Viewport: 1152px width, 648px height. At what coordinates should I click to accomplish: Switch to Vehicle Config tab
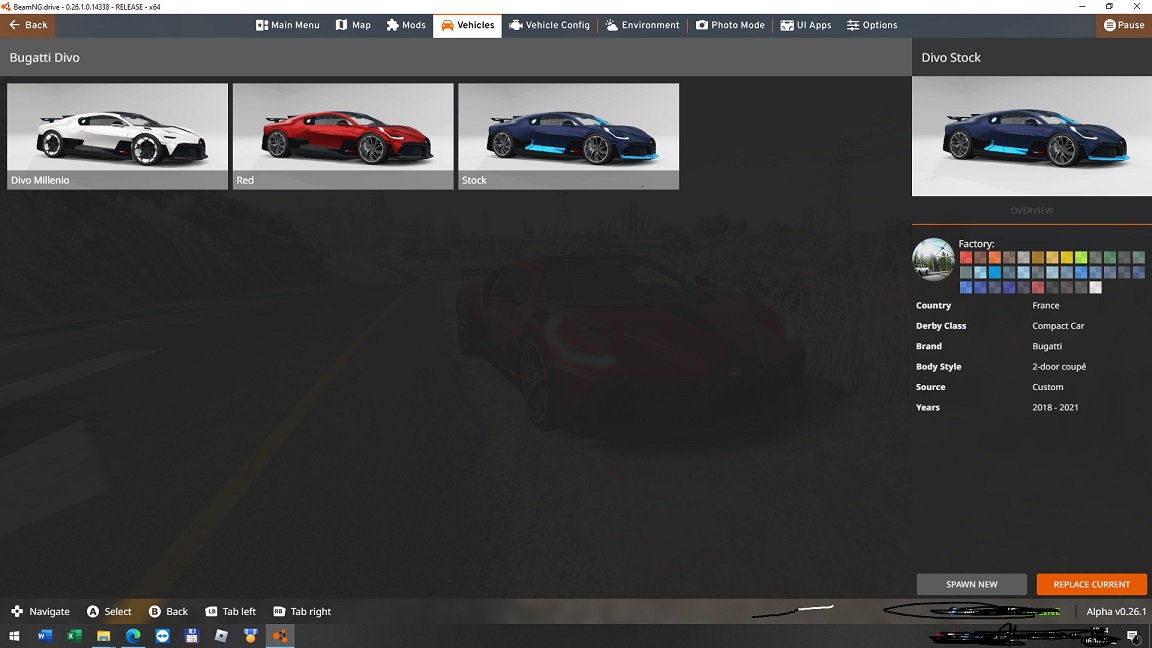tap(549, 25)
